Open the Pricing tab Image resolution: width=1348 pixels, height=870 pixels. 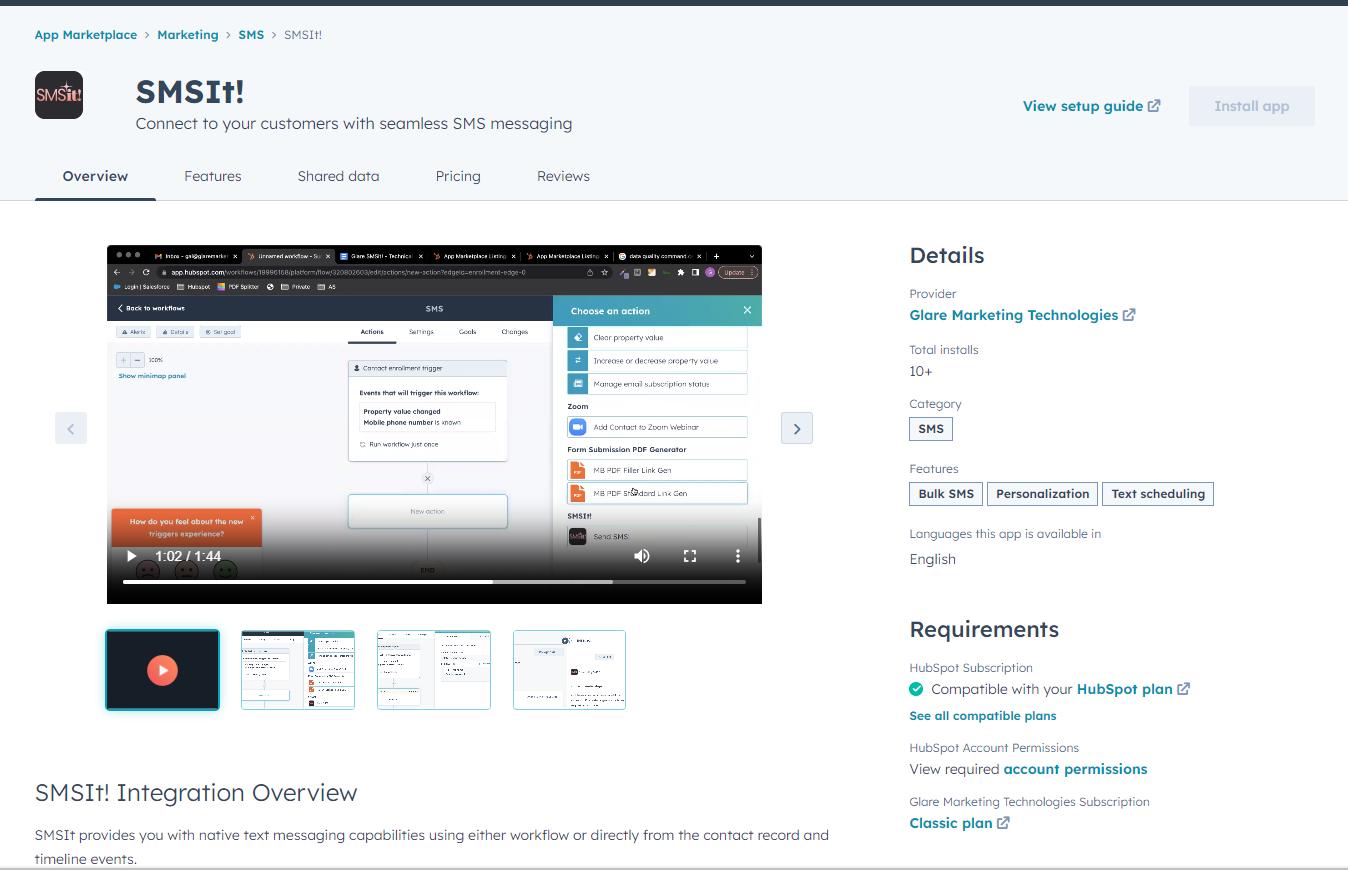click(458, 176)
